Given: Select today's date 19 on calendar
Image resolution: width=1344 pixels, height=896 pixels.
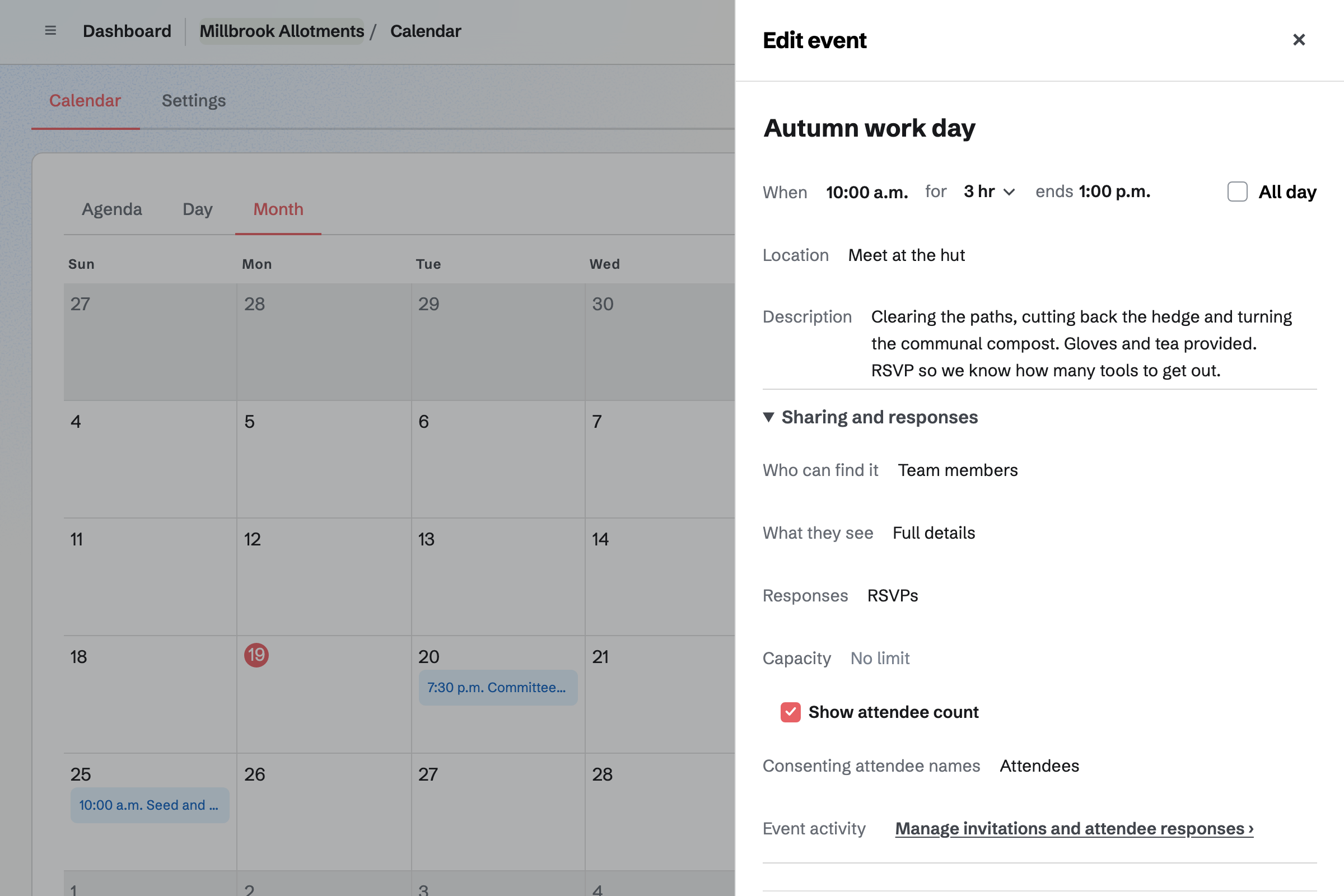Looking at the screenshot, I should tap(256, 655).
